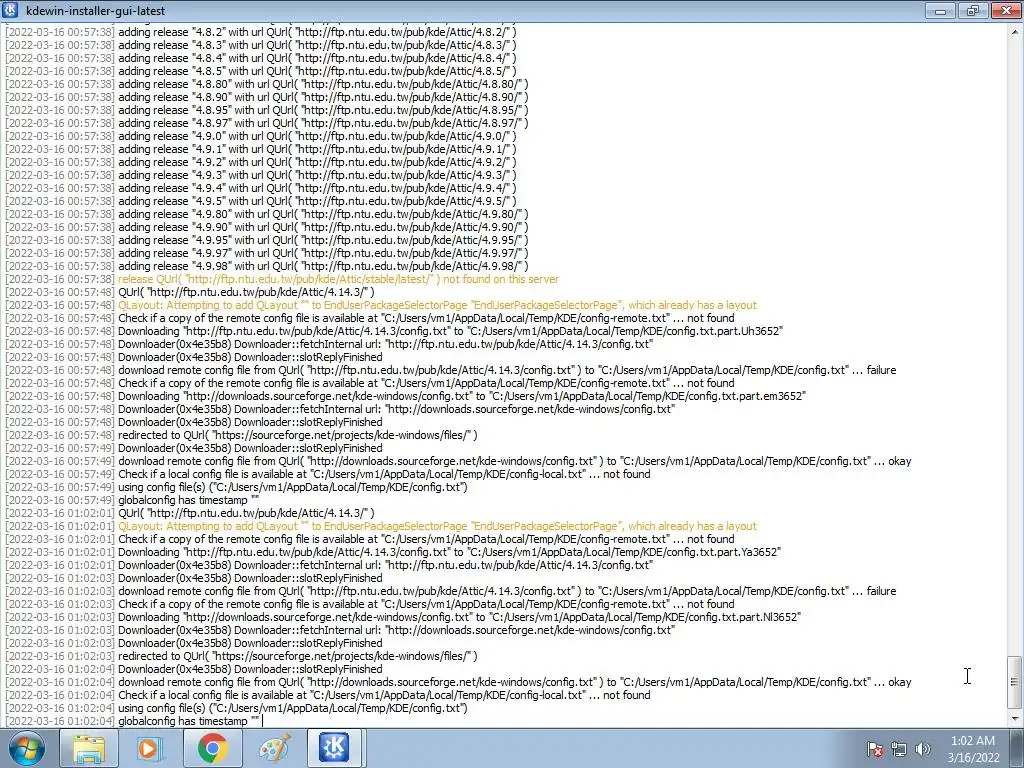1024x768 pixels.
Task: Click the adding release "4.8.97" entry
Action: tap(267, 123)
